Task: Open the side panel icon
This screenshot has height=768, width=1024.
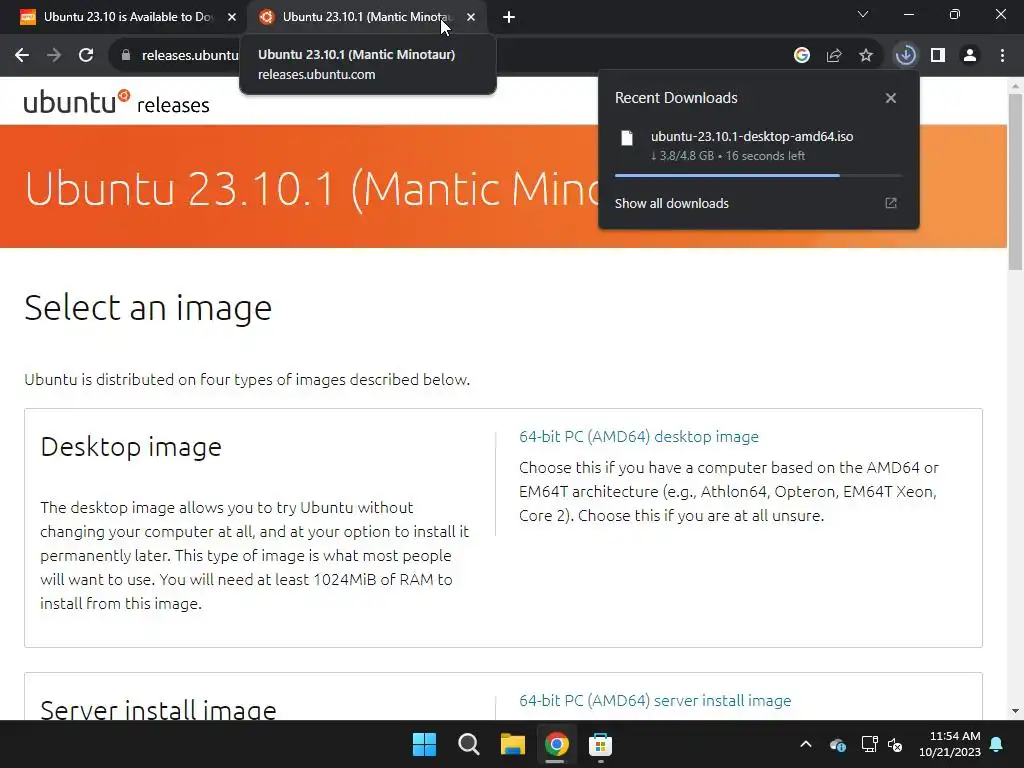Action: point(938,56)
